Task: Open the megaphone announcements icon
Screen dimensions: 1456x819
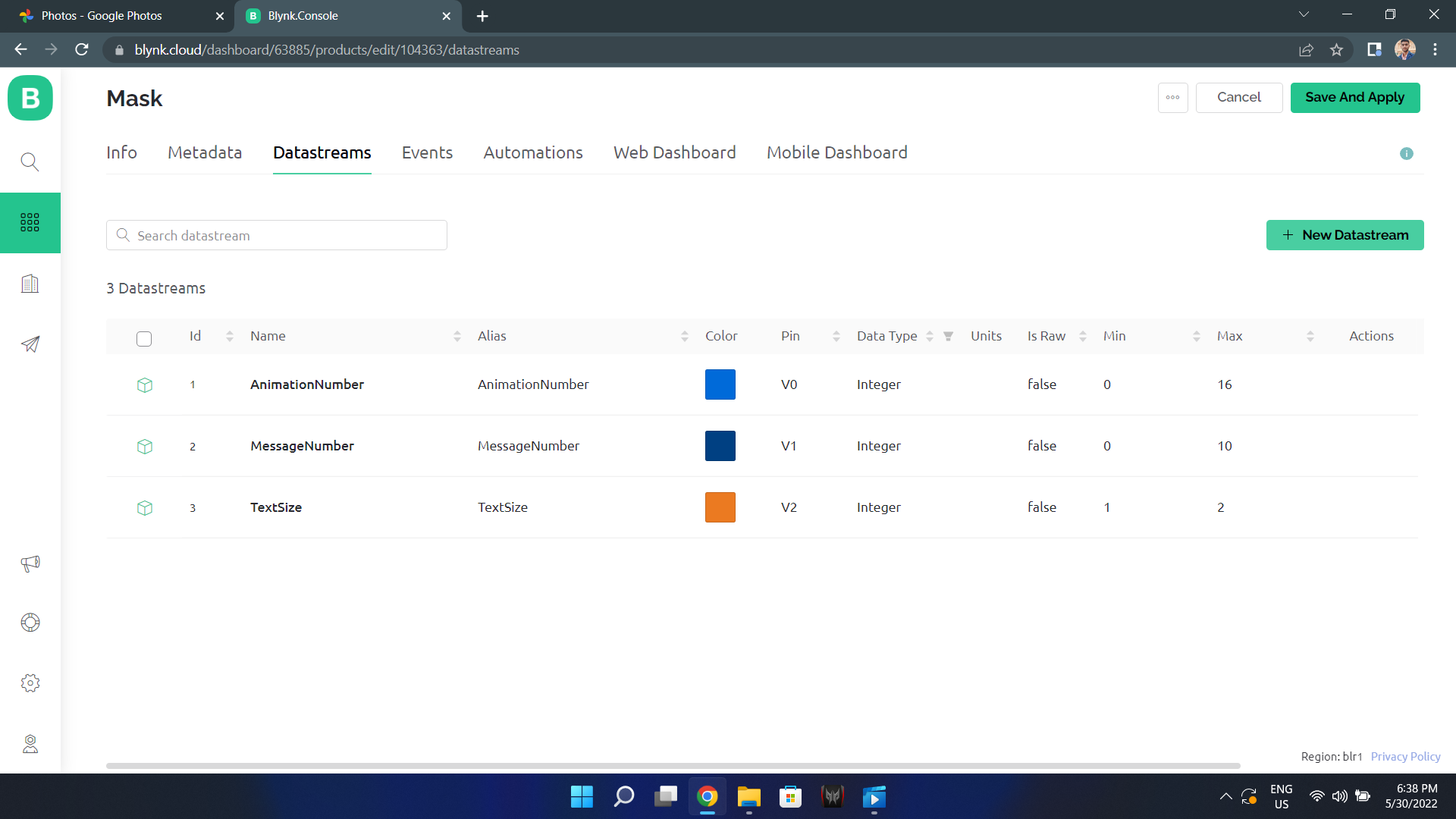Action: click(30, 563)
